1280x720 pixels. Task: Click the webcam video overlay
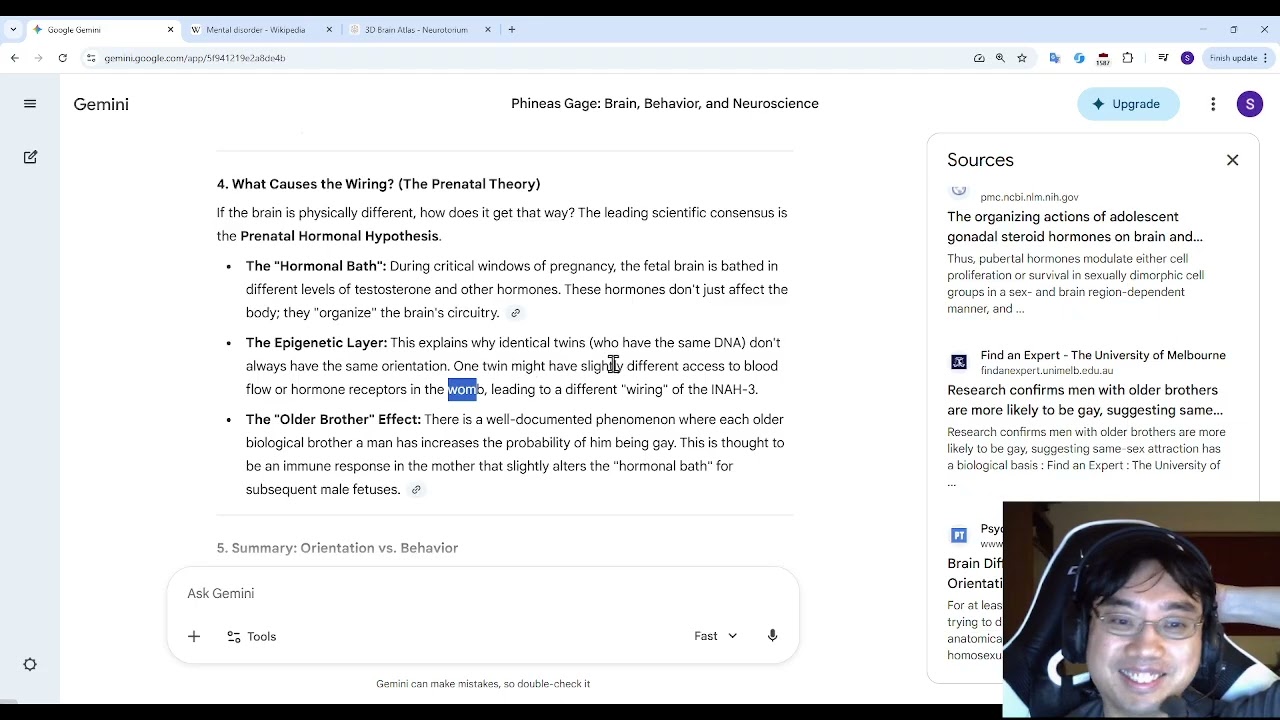coord(1141,610)
